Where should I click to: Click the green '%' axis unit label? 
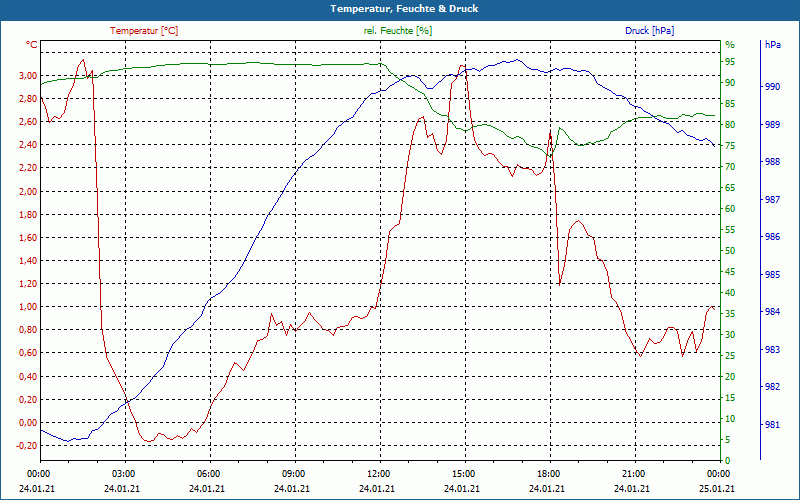[x=730, y=45]
